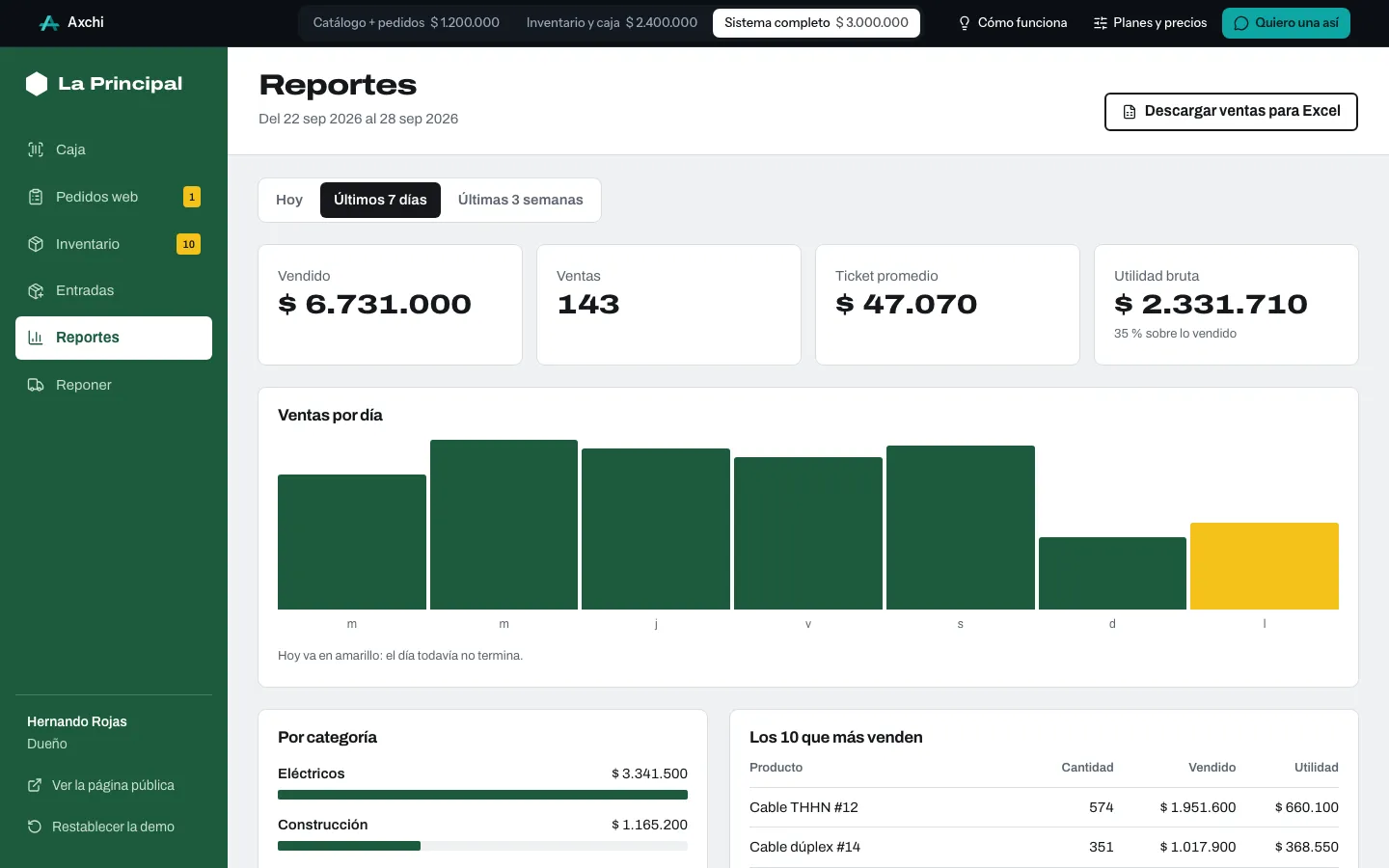Click the La Principal hexagon logo
The image size is (1389, 868).
(37, 84)
